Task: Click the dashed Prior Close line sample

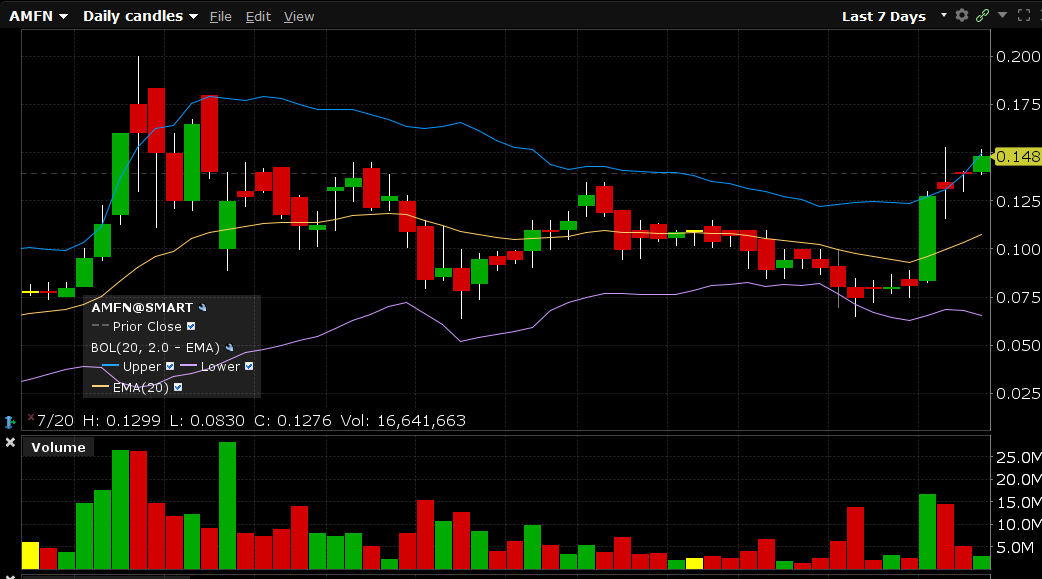Action: click(100, 326)
